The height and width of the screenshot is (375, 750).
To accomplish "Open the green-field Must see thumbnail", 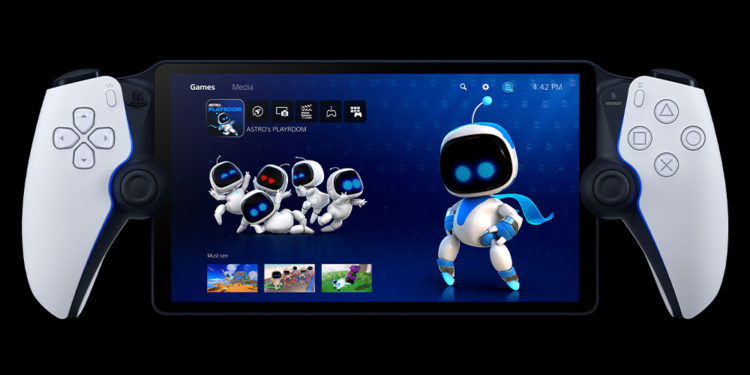I will (347, 278).
